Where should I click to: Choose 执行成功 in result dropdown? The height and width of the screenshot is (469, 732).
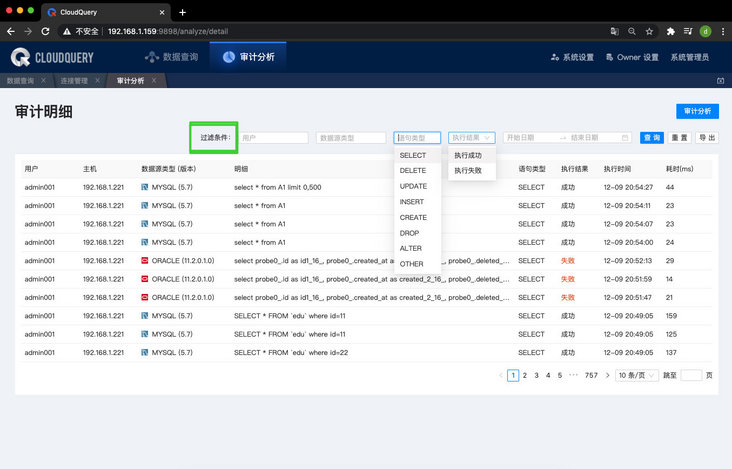(472, 155)
